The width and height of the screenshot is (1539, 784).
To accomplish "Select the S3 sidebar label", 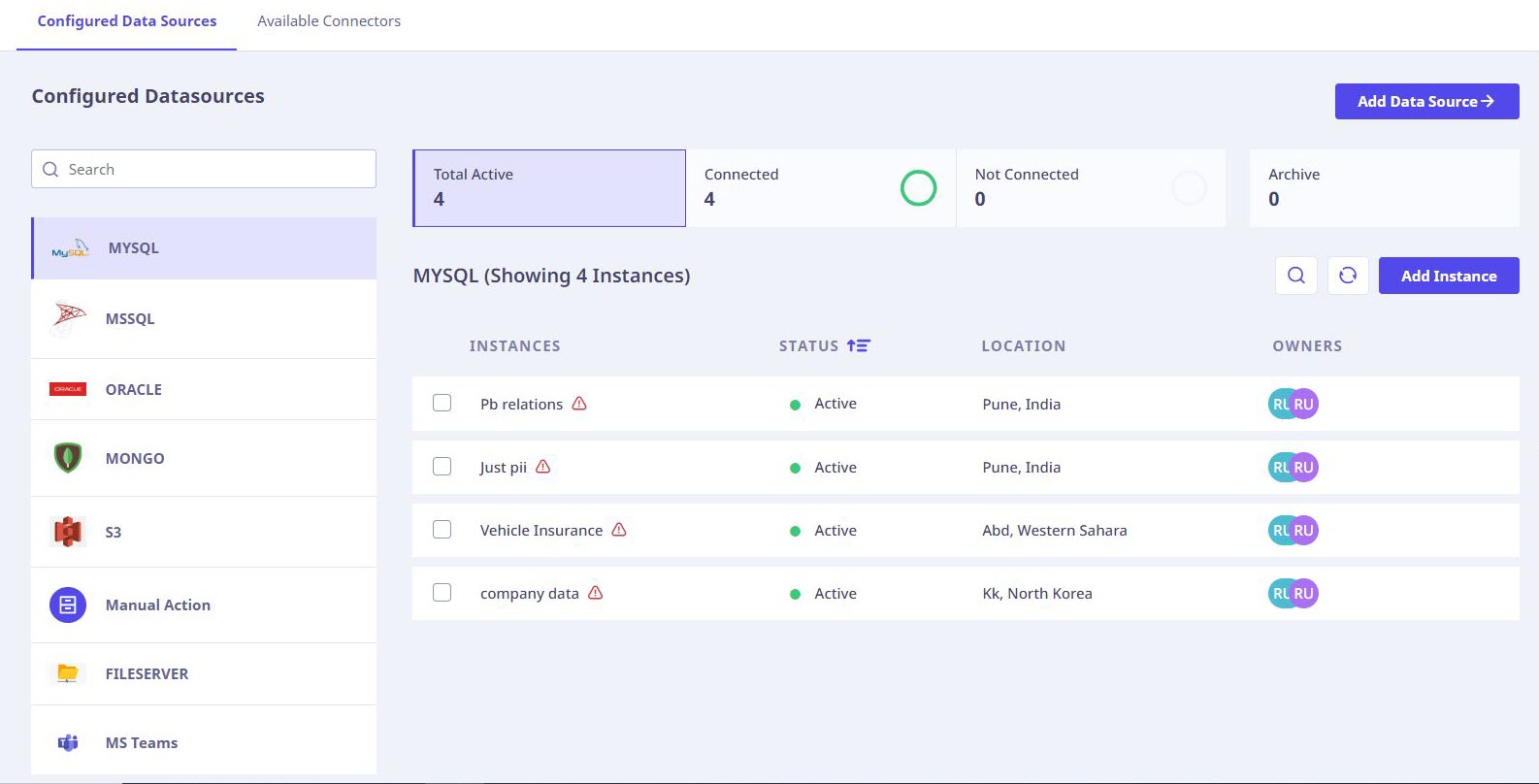I will [x=114, y=532].
